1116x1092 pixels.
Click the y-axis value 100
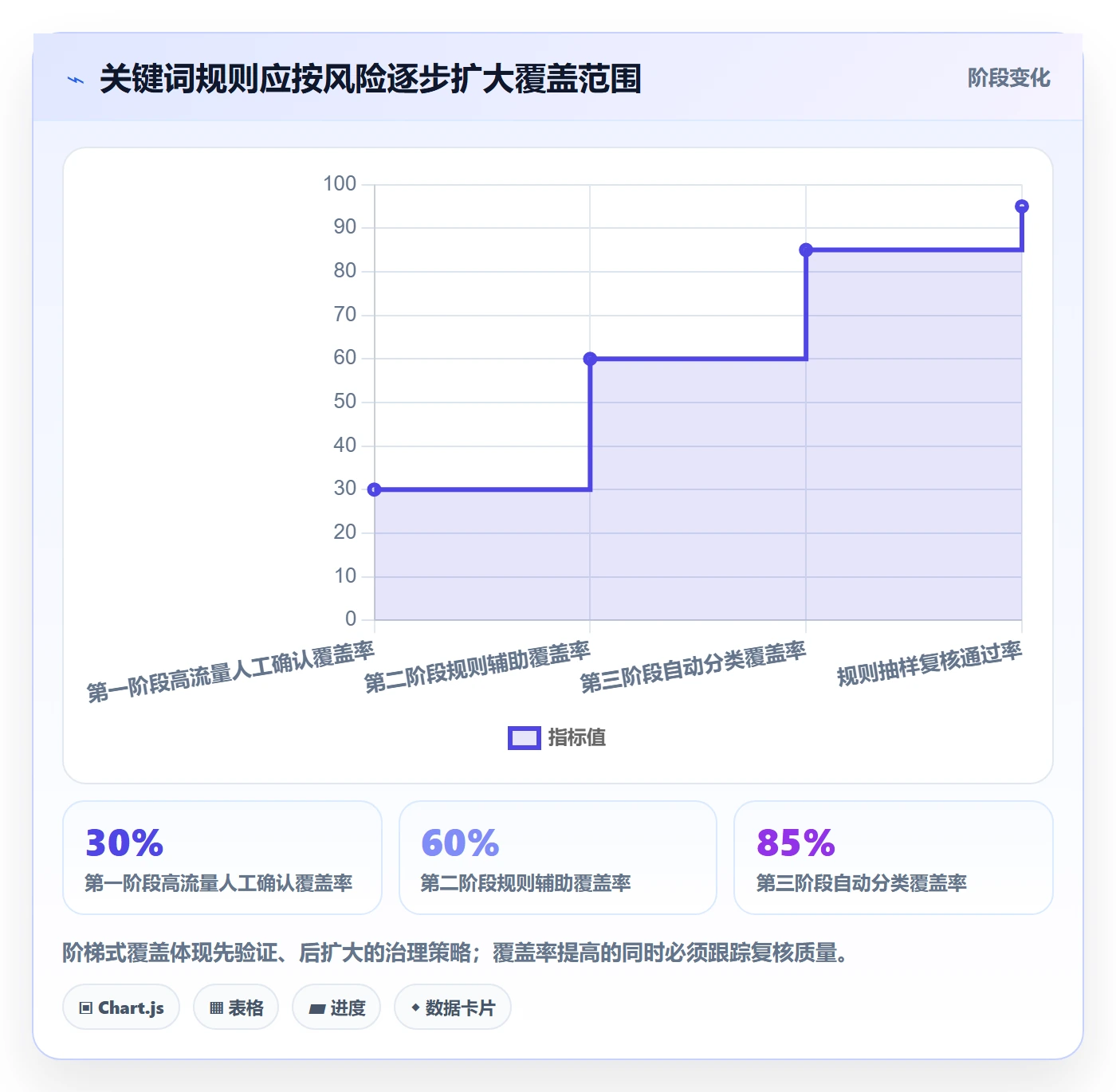coord(340,184)
